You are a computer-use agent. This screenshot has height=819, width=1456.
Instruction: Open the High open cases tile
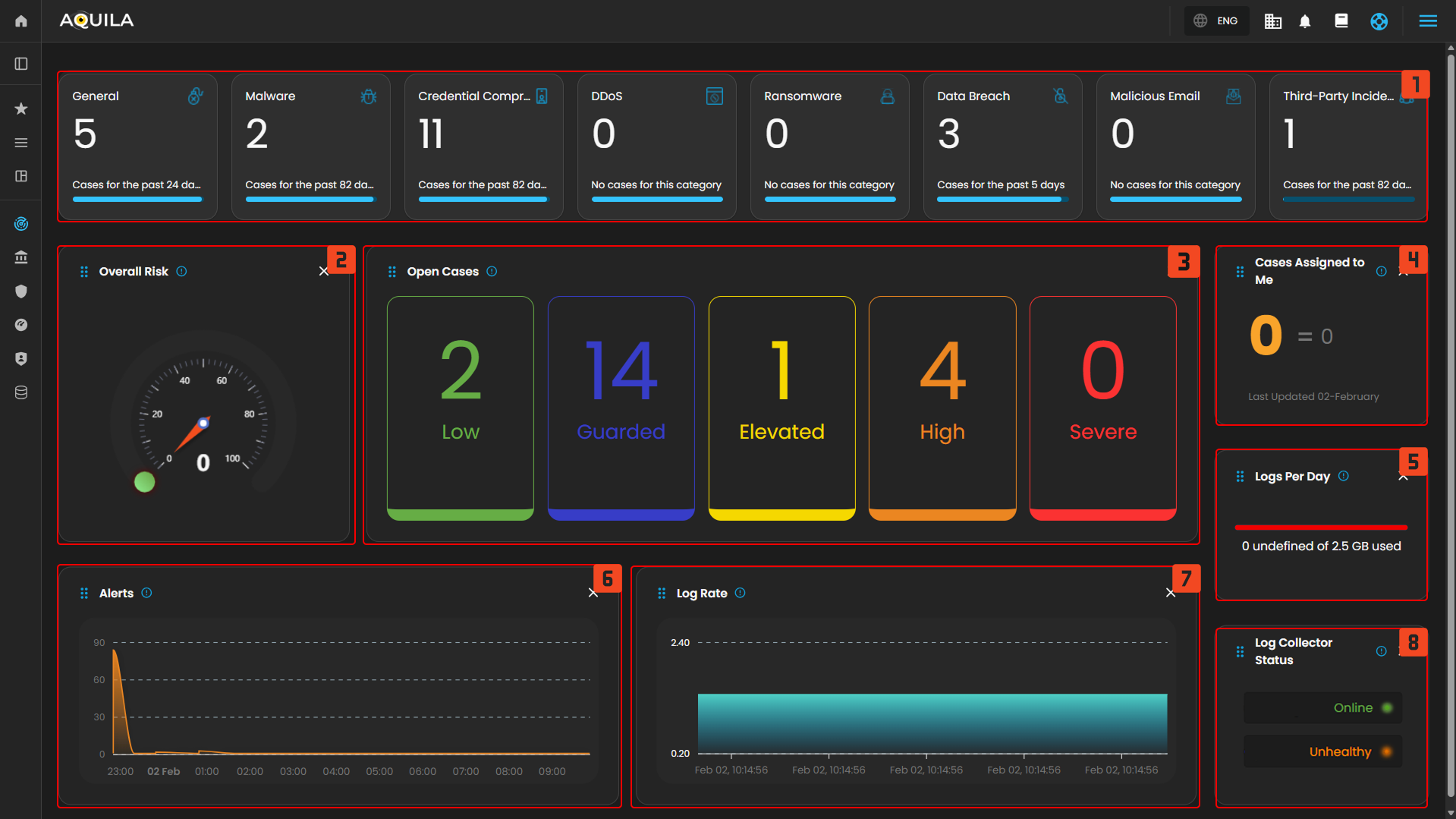942,408
